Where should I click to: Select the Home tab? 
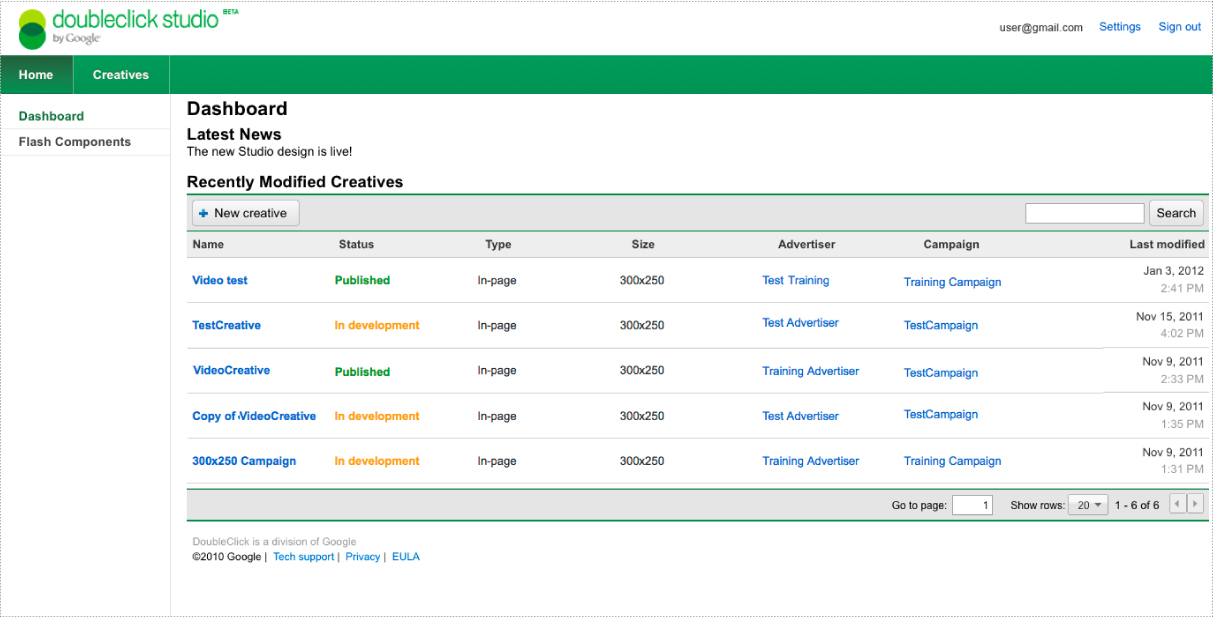tap(36, 75)
